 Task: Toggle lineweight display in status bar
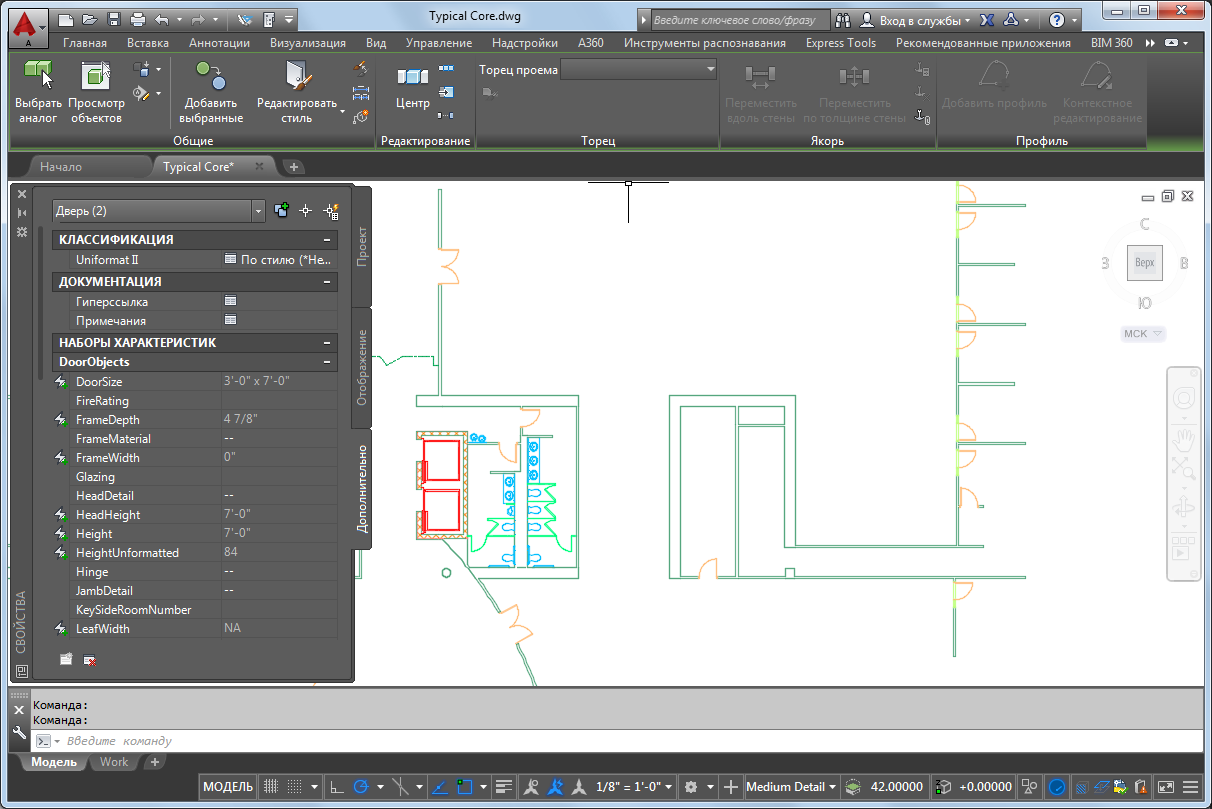504,787
